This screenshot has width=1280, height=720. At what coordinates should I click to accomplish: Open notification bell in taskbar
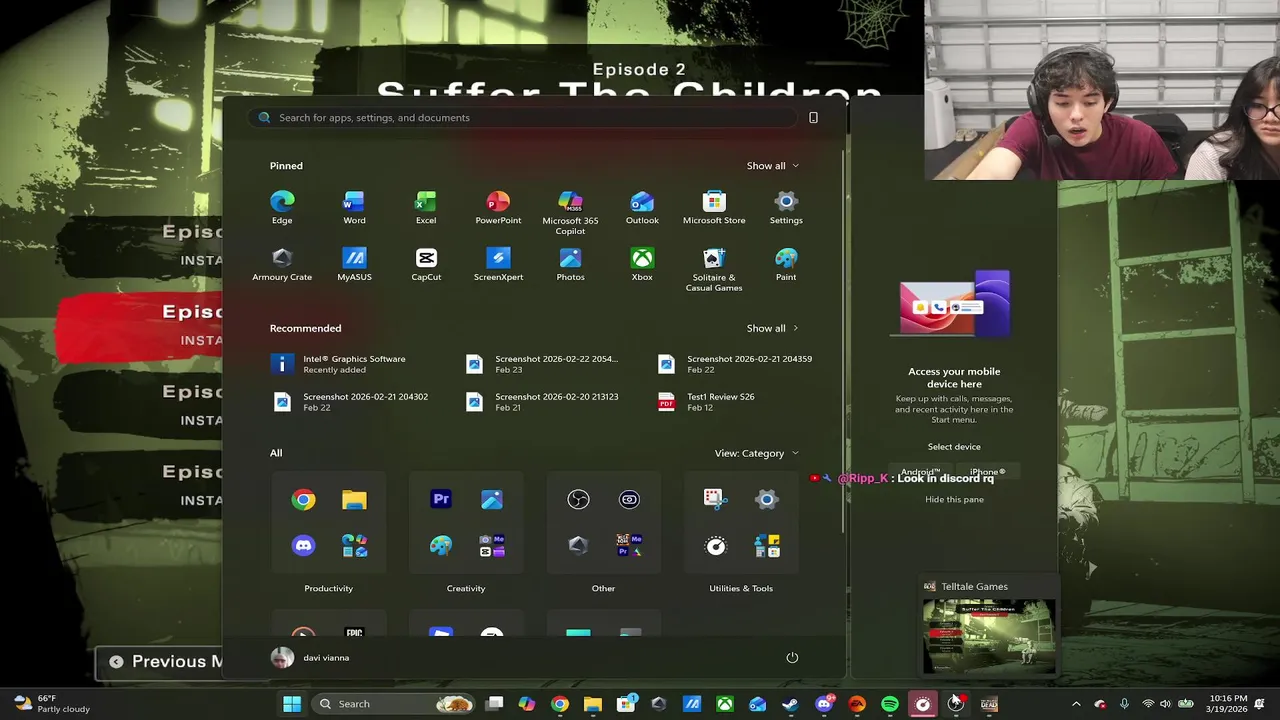pyautogui.click(x=1260, y=704)
